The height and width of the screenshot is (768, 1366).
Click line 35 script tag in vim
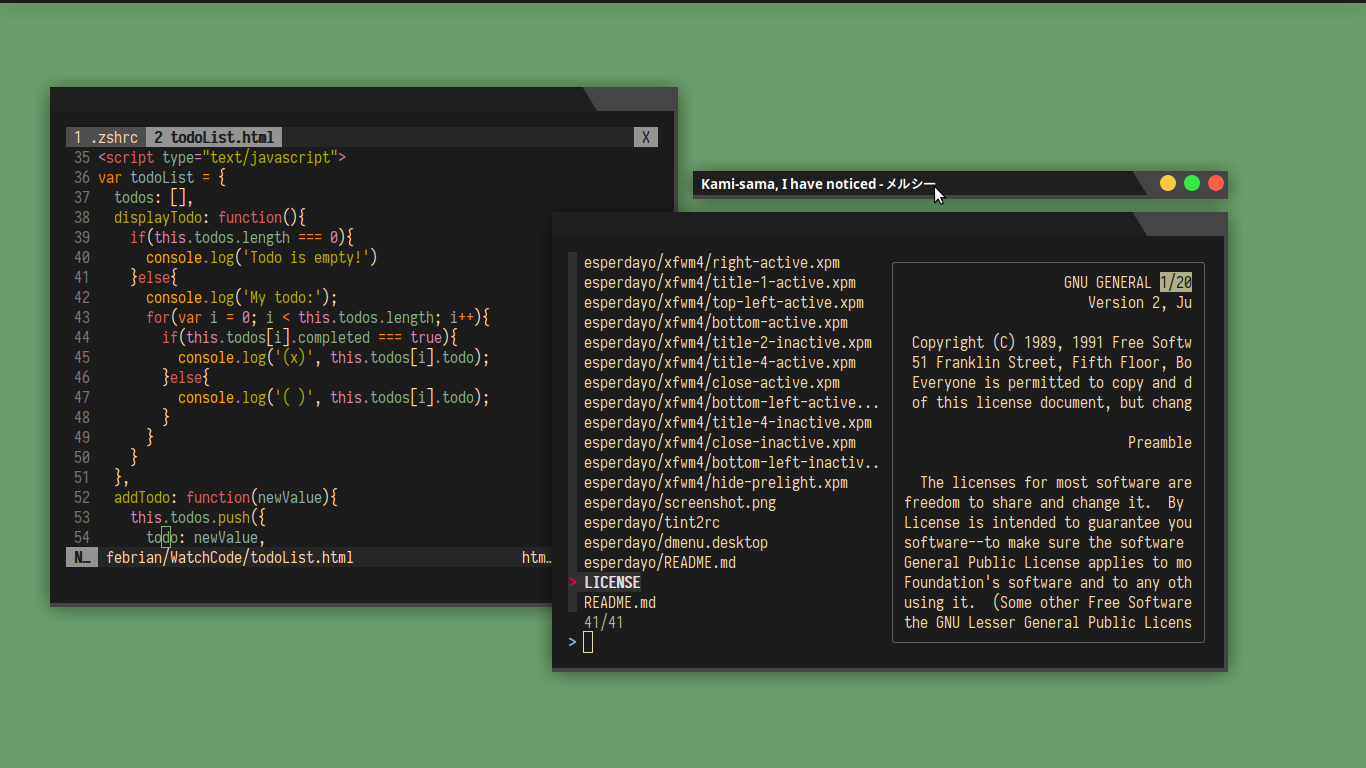tap(222, 158)
